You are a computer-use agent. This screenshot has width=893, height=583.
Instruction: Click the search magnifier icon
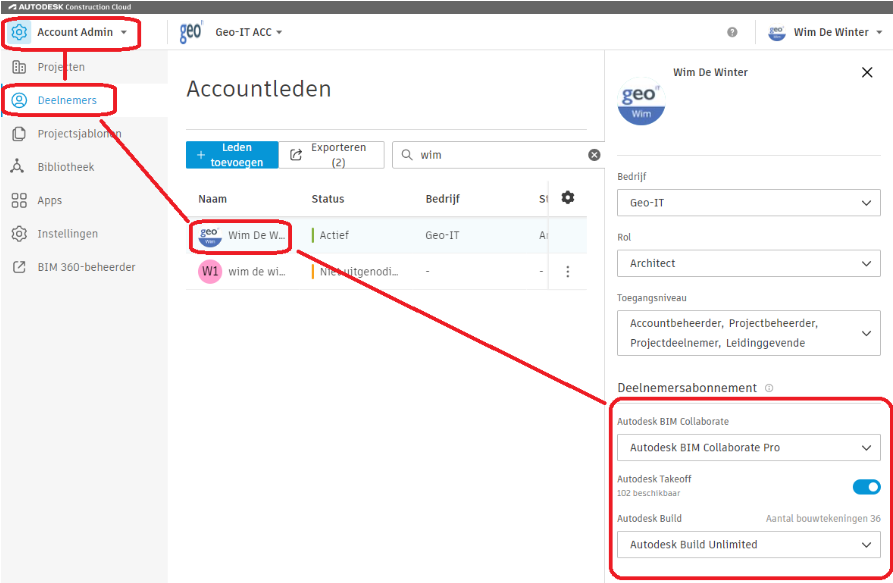(407, 155)
